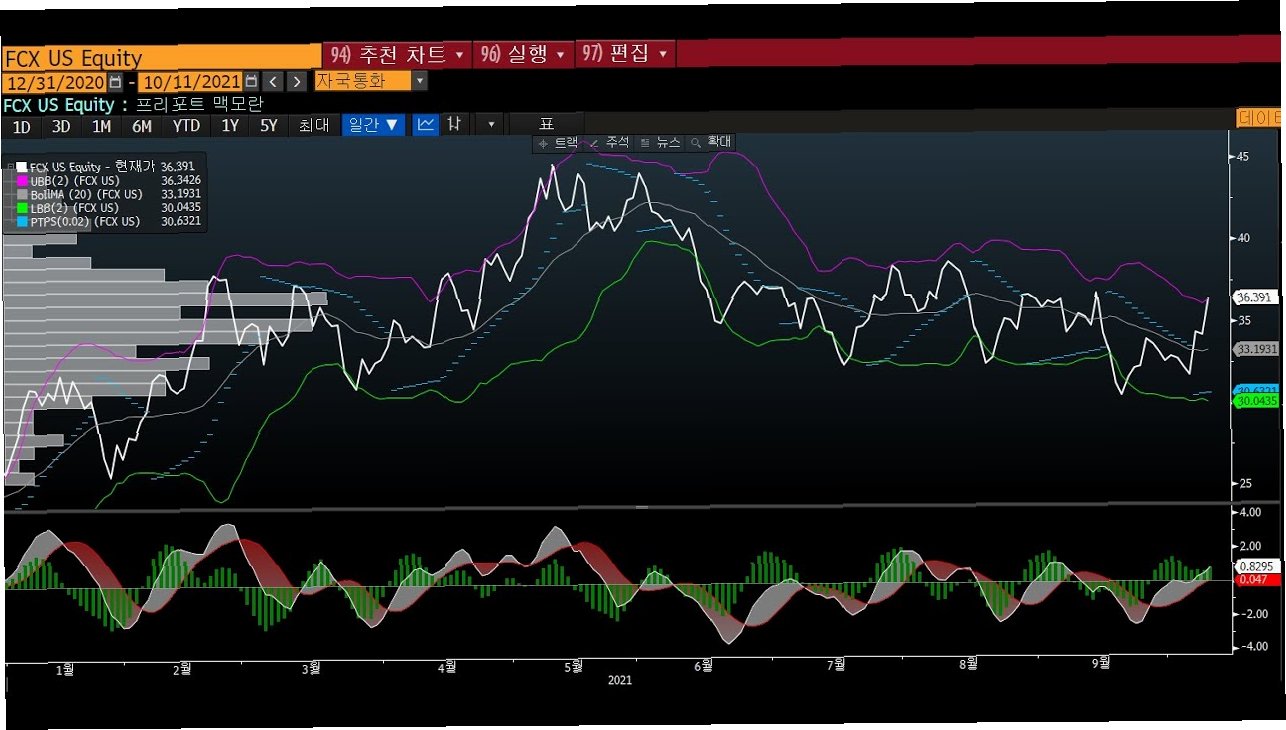
Task: Click 45 price axis tick
Action: 1242,157
